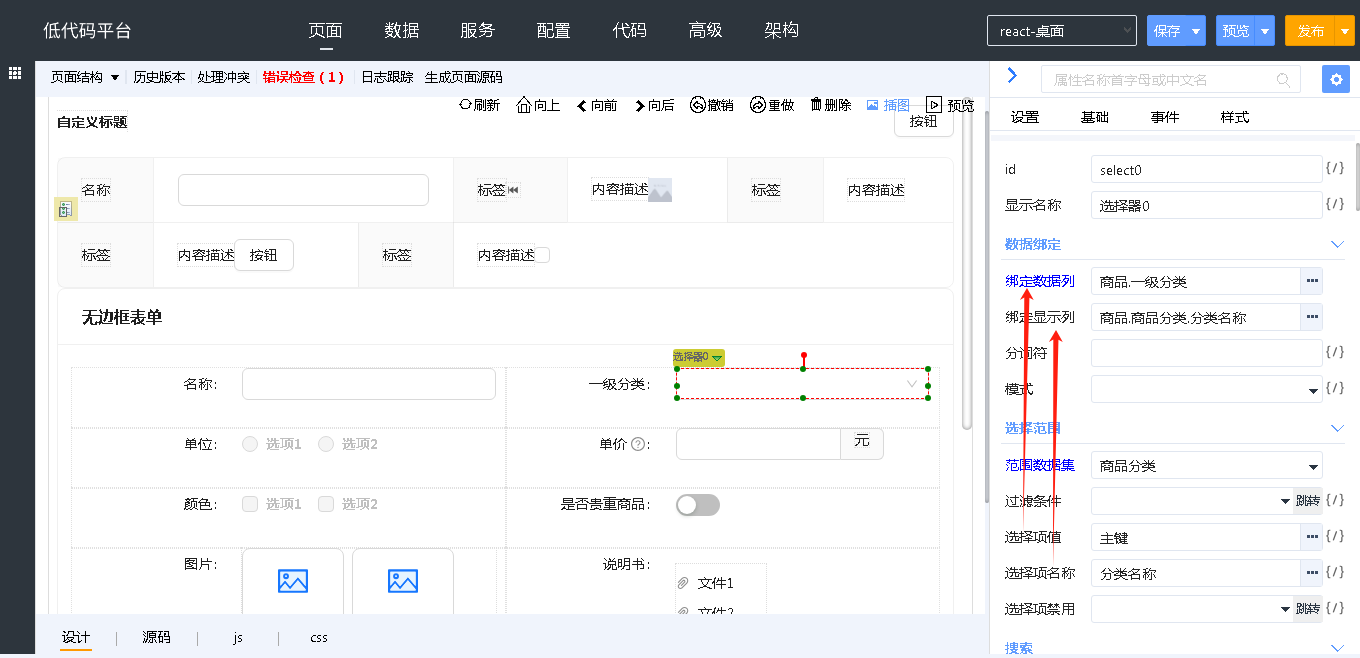Check the checkbox beside second-row 内容描述
Viewport: 1360px width, 658px height.
click(x=543, y=255)
